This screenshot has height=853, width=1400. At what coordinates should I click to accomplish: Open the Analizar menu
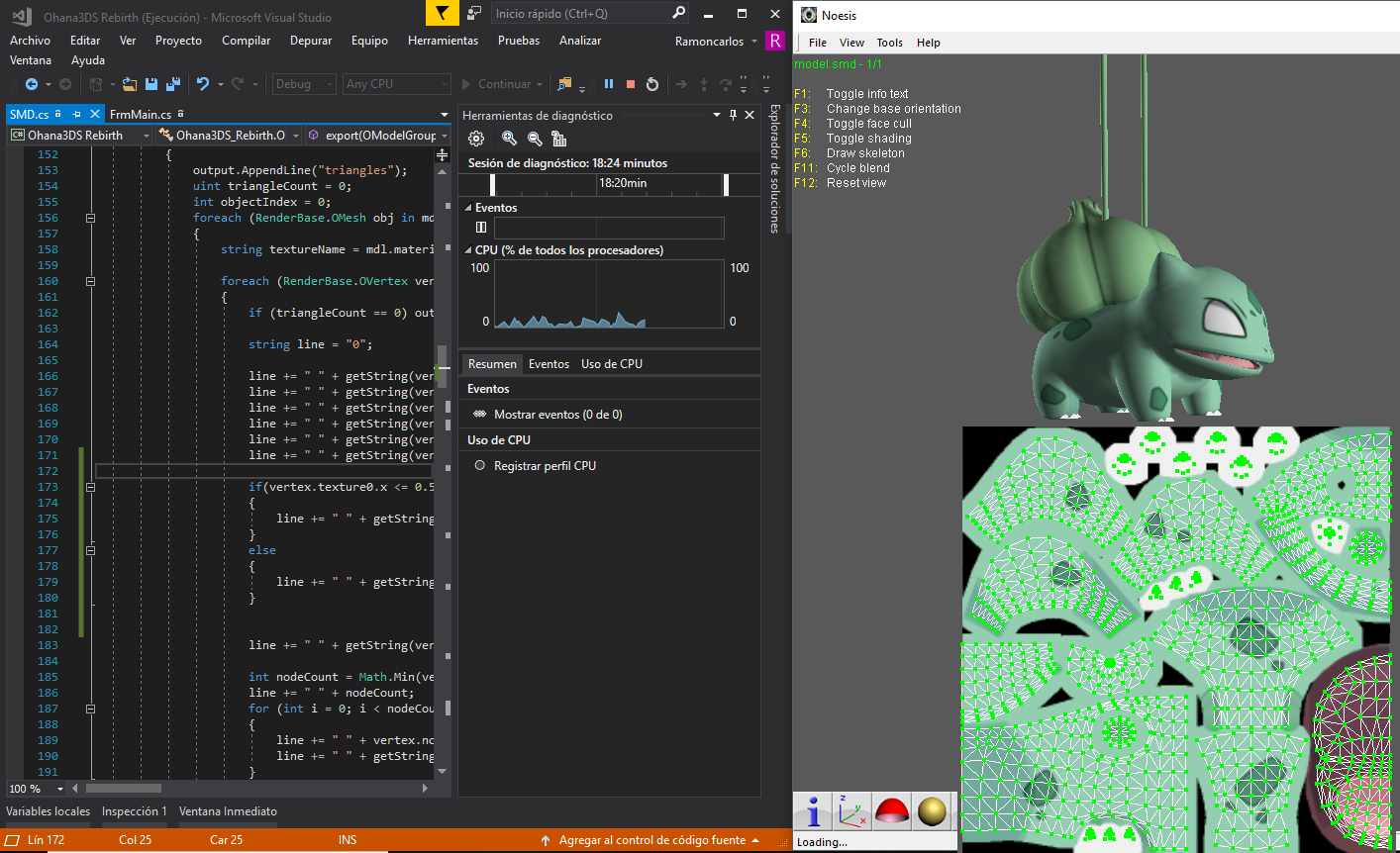580,41
